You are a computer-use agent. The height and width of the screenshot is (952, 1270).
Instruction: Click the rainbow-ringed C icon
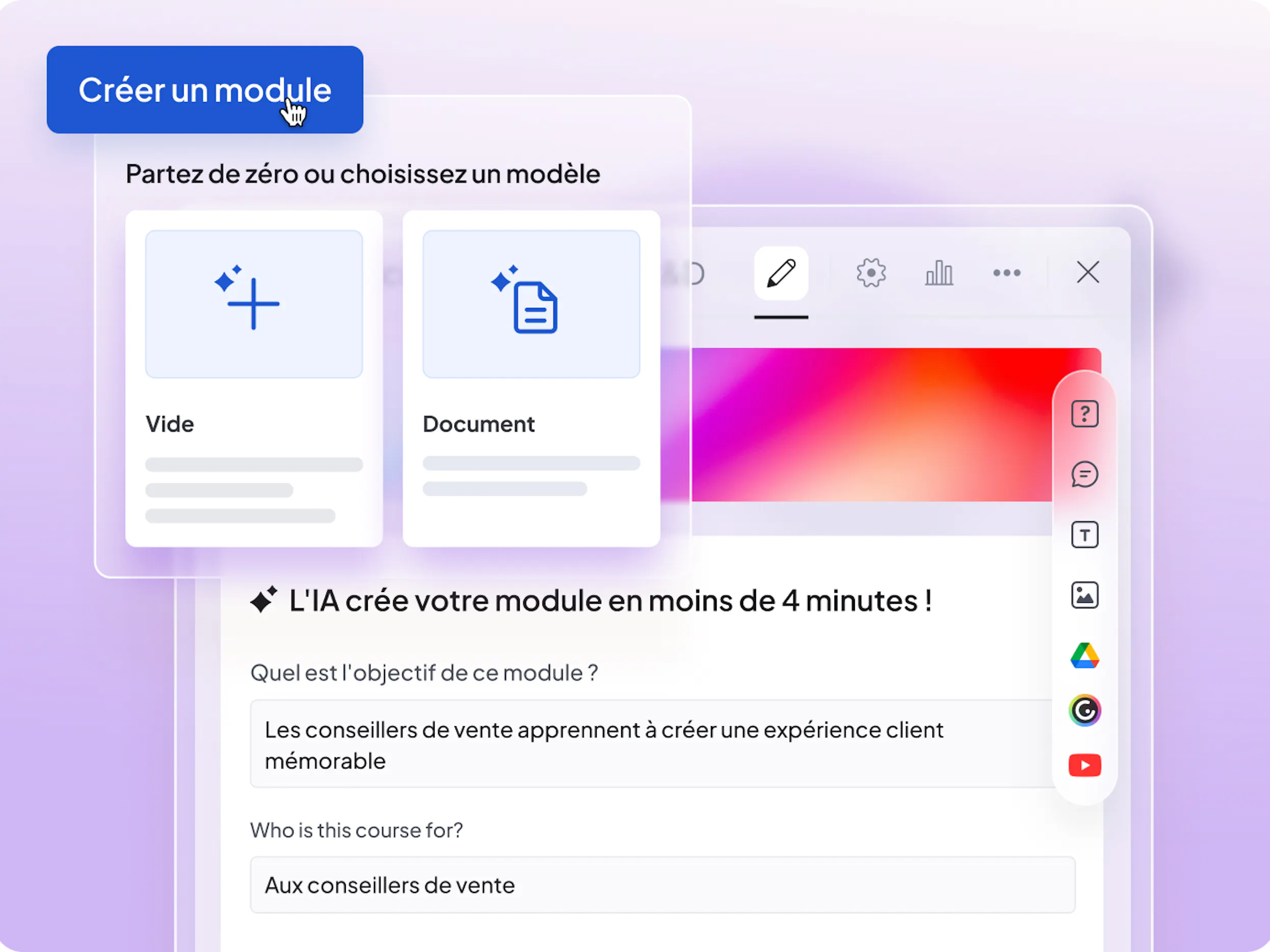pos(1084,710)
